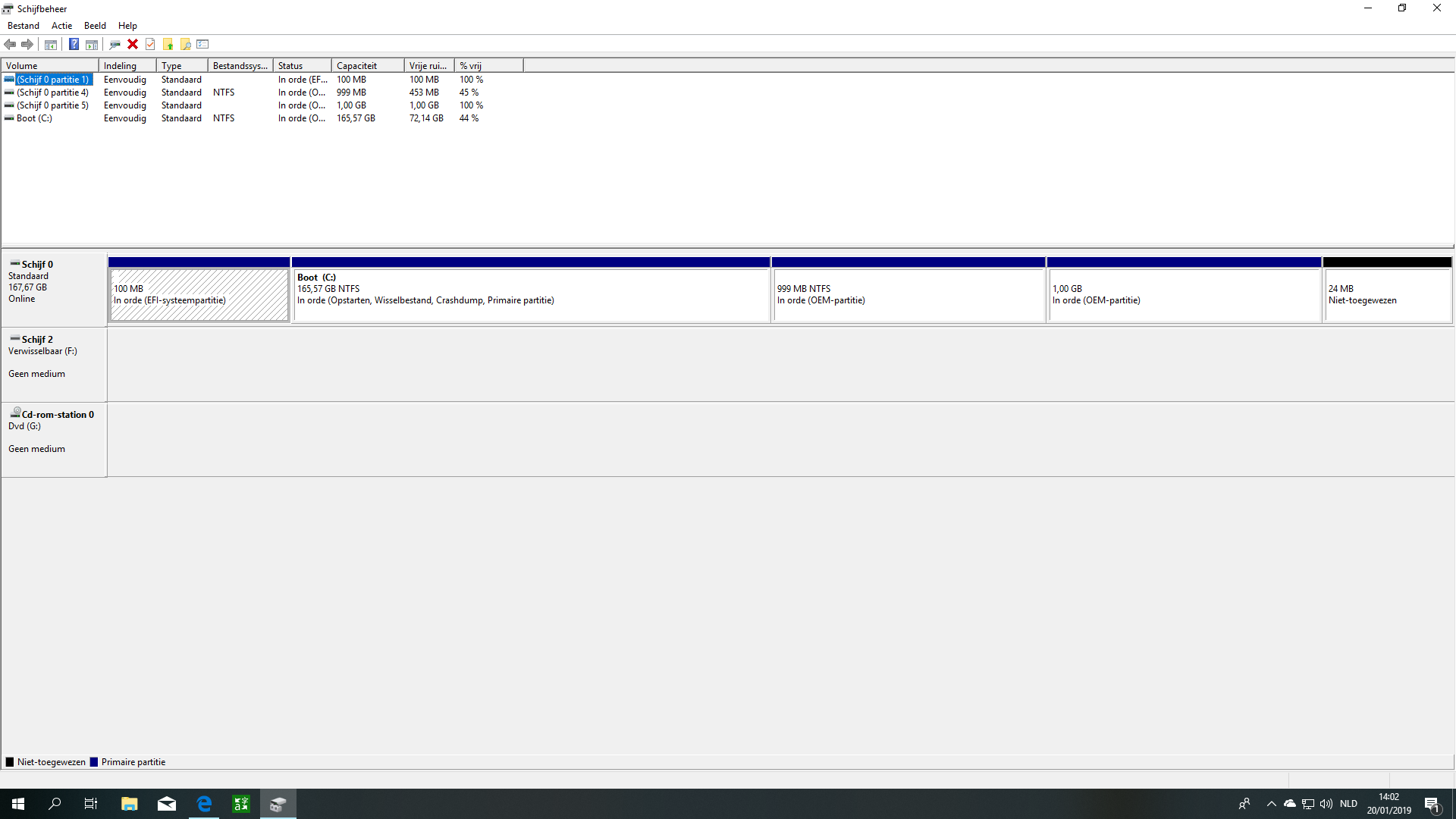The height and width of the screenshot is (819, 1456).
Task: Click the properties checkmark document icon
Action: (150, 44)
